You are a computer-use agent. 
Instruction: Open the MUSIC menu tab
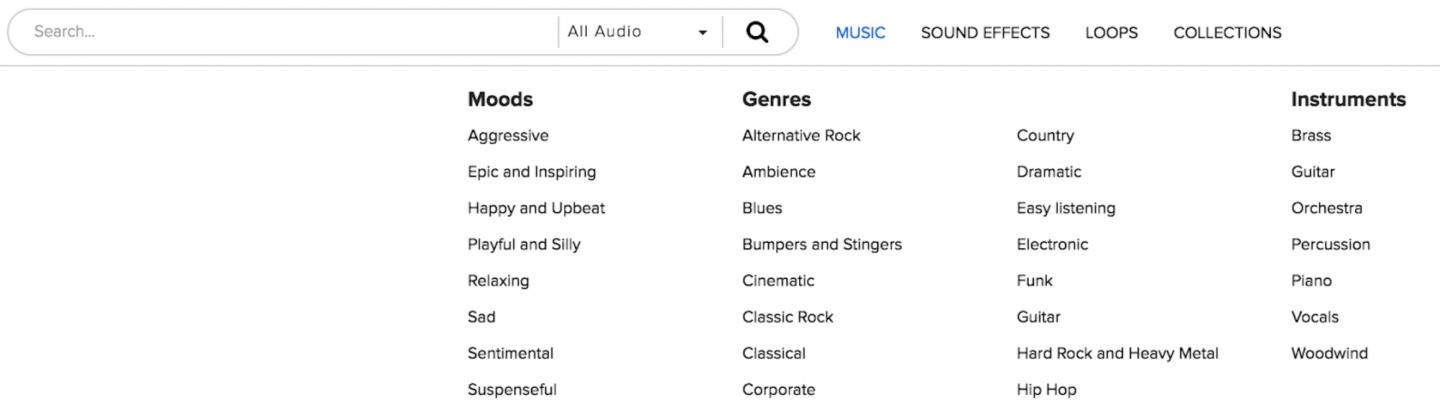[861, 33]
